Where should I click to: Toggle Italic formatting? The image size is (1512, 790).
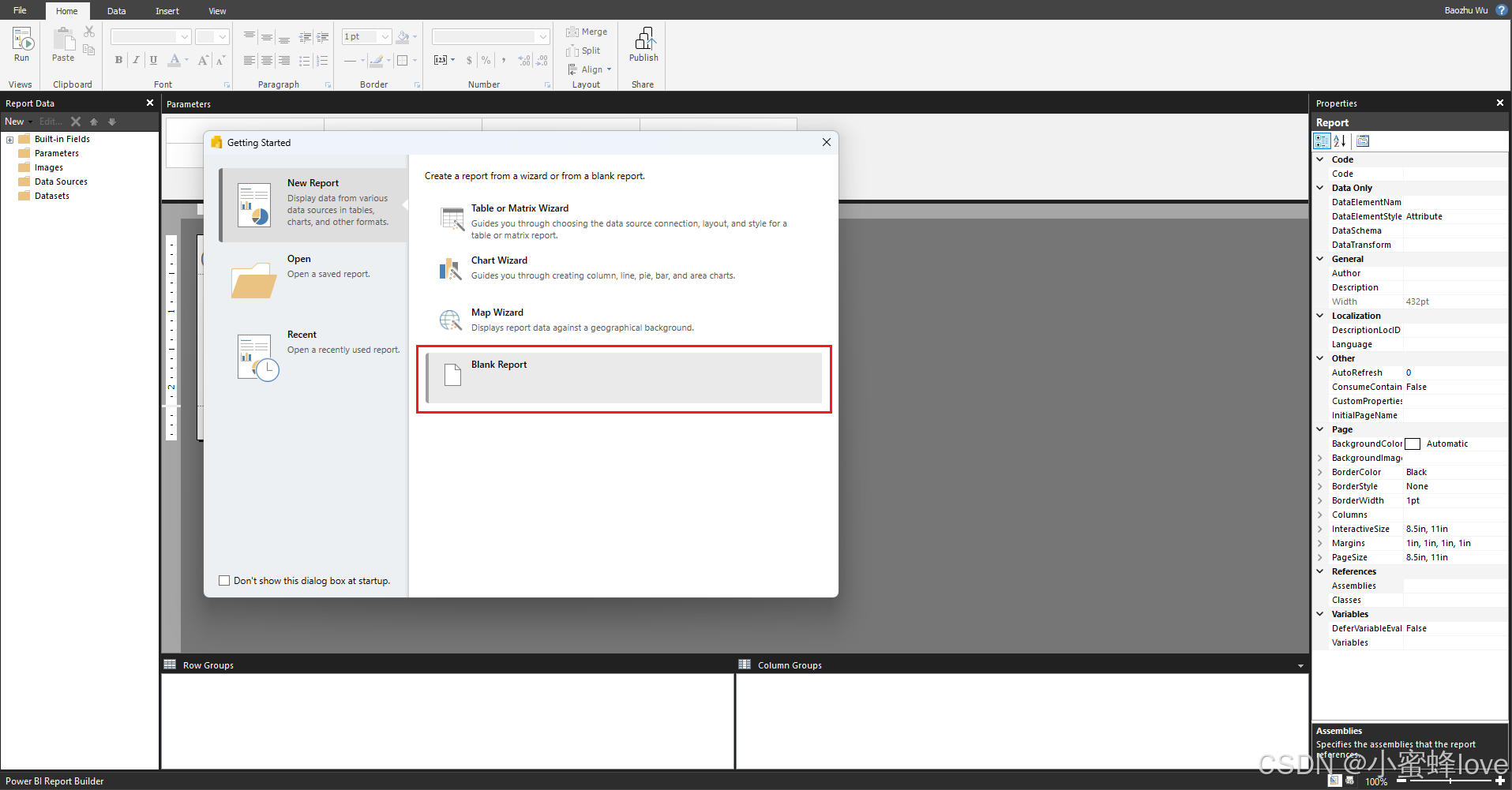[136, 60]
